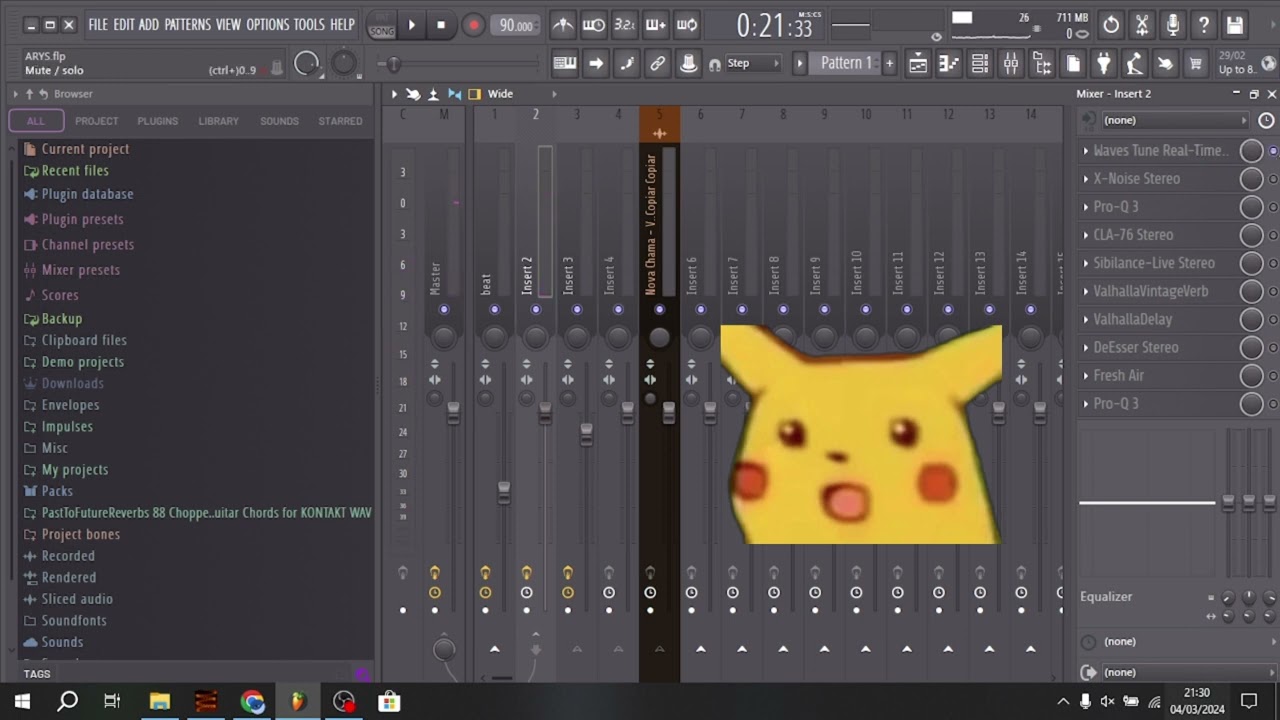Toggle the main snap magnet icon
This screenshot has width=1280, height=720.
(x=714, y=64)
